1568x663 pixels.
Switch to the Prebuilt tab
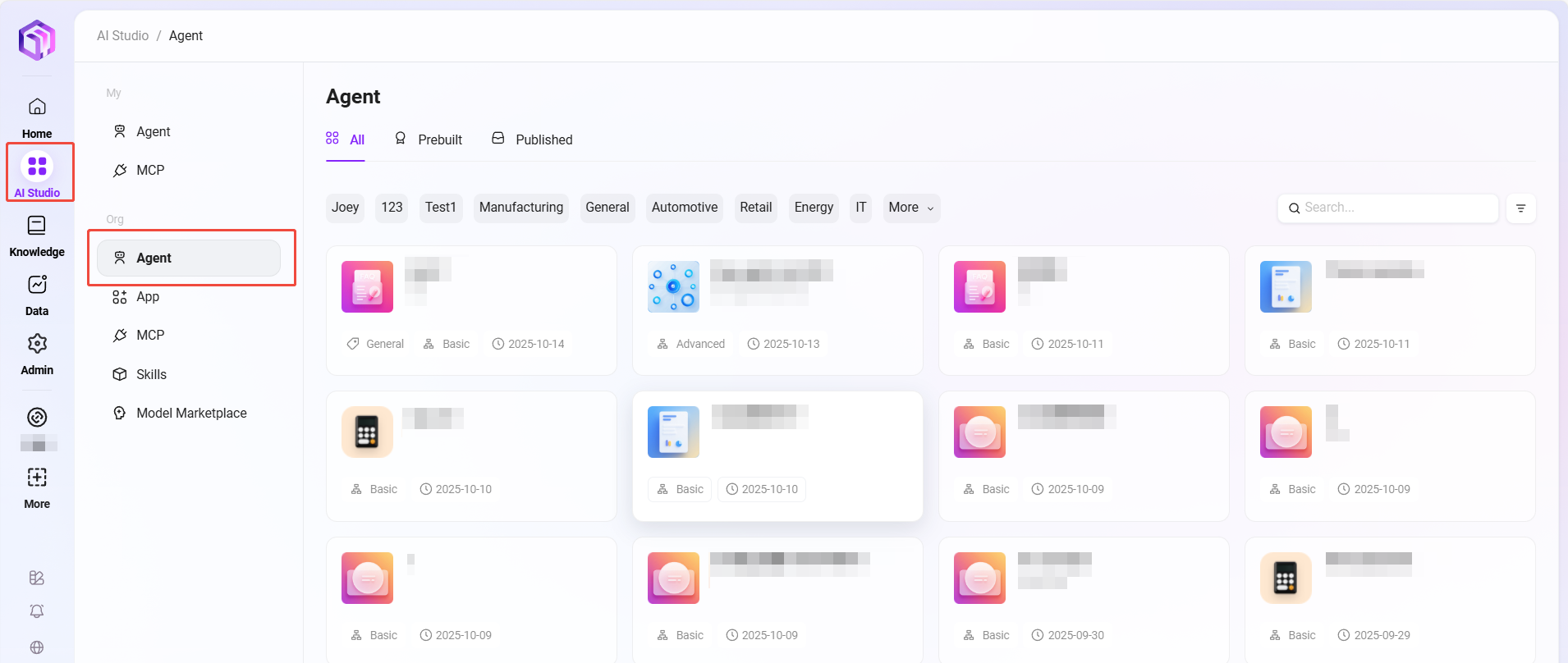pyautogui.click(x=429, y=139)
